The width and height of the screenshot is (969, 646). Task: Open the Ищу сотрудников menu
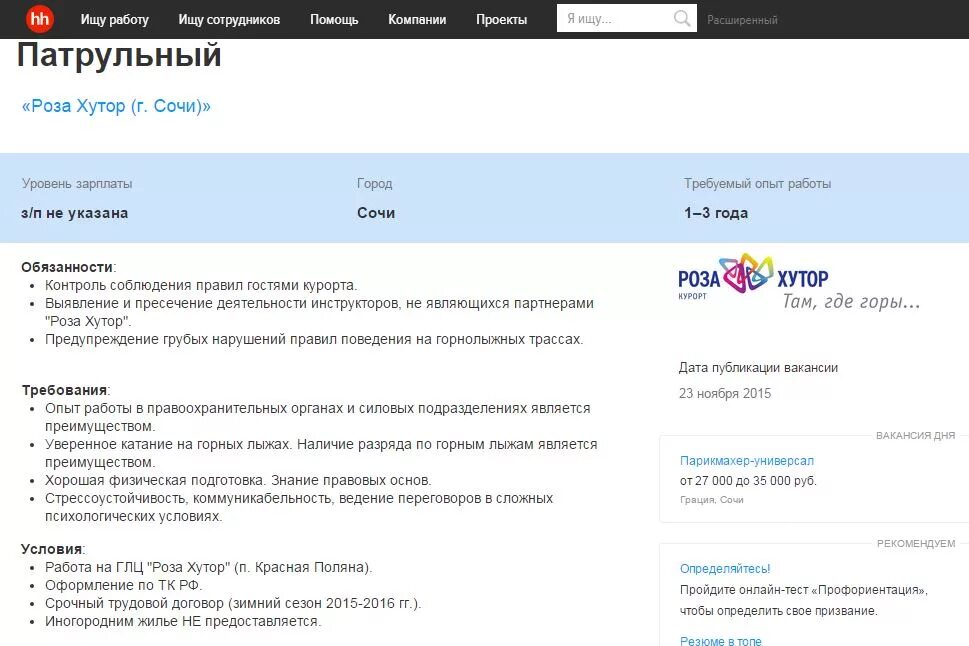pos(229,19)
